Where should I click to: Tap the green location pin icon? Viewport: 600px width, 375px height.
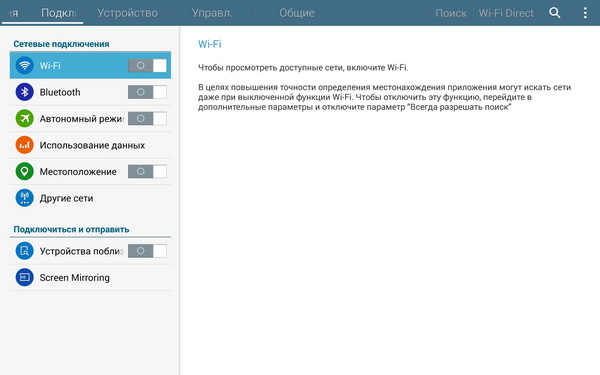24,171
